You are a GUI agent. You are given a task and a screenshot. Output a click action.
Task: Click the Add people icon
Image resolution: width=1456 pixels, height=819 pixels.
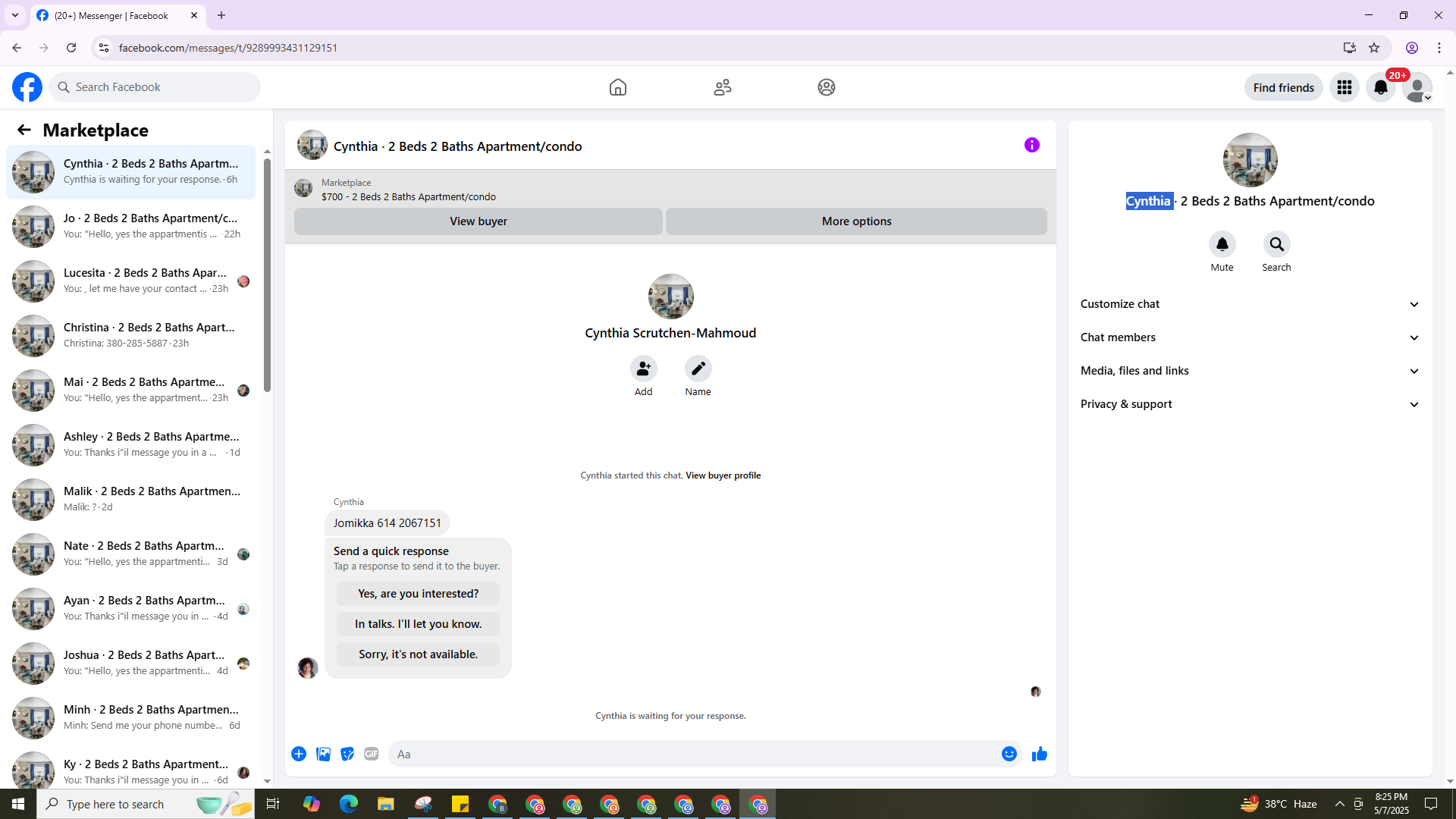(x=643, y=369)
